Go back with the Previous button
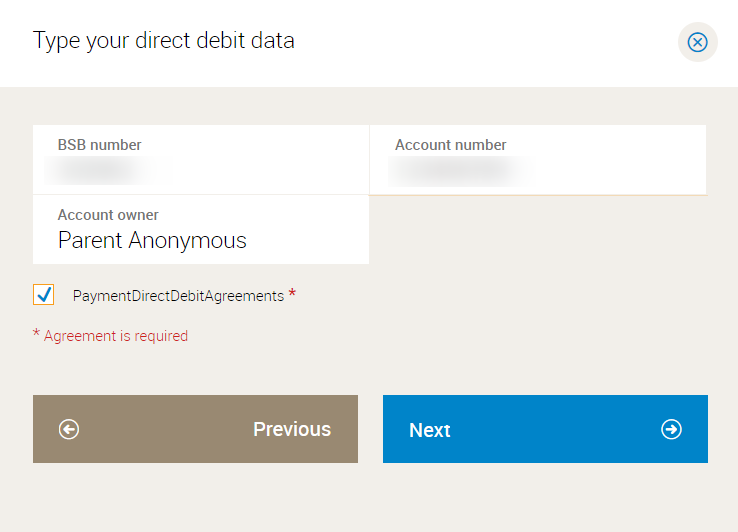The image size is (738, 532). click(195, 429)
